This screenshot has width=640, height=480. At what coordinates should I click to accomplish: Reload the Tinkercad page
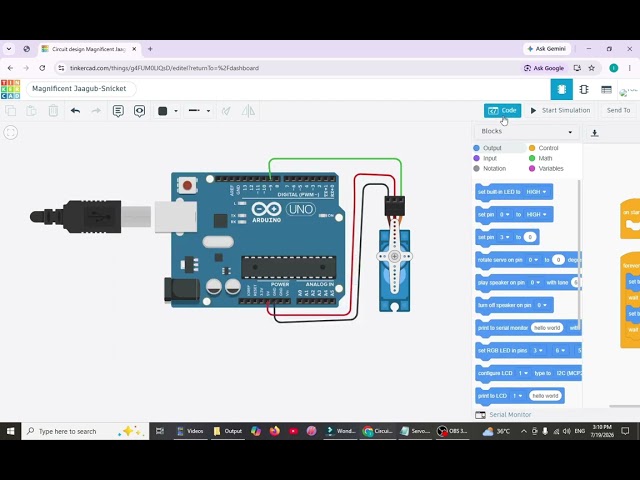pyautogui.click(x=42, y=68)
